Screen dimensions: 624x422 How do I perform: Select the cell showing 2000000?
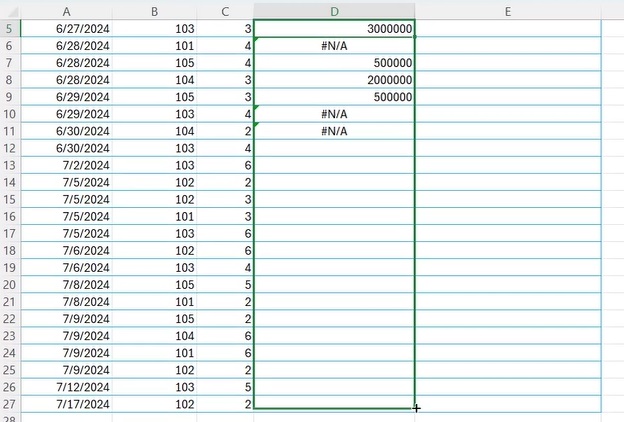pos(334,80)
